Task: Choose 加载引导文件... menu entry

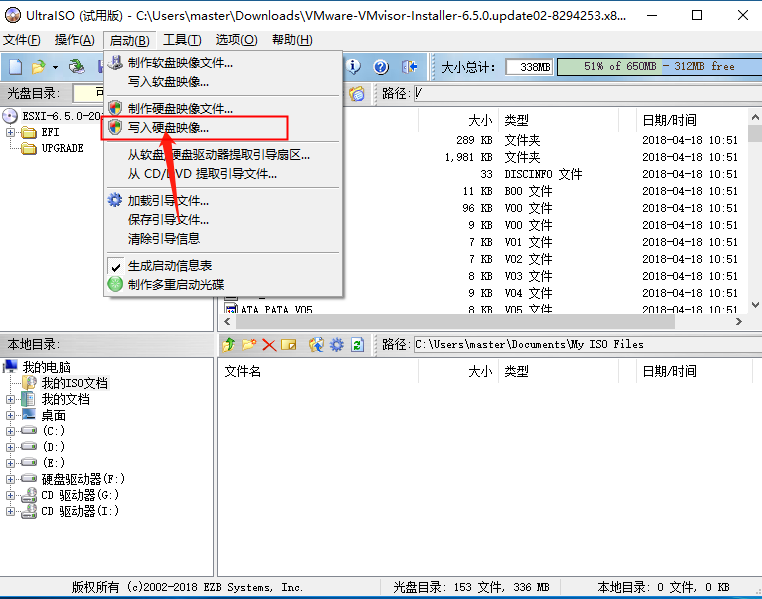Action: point(224,201)
